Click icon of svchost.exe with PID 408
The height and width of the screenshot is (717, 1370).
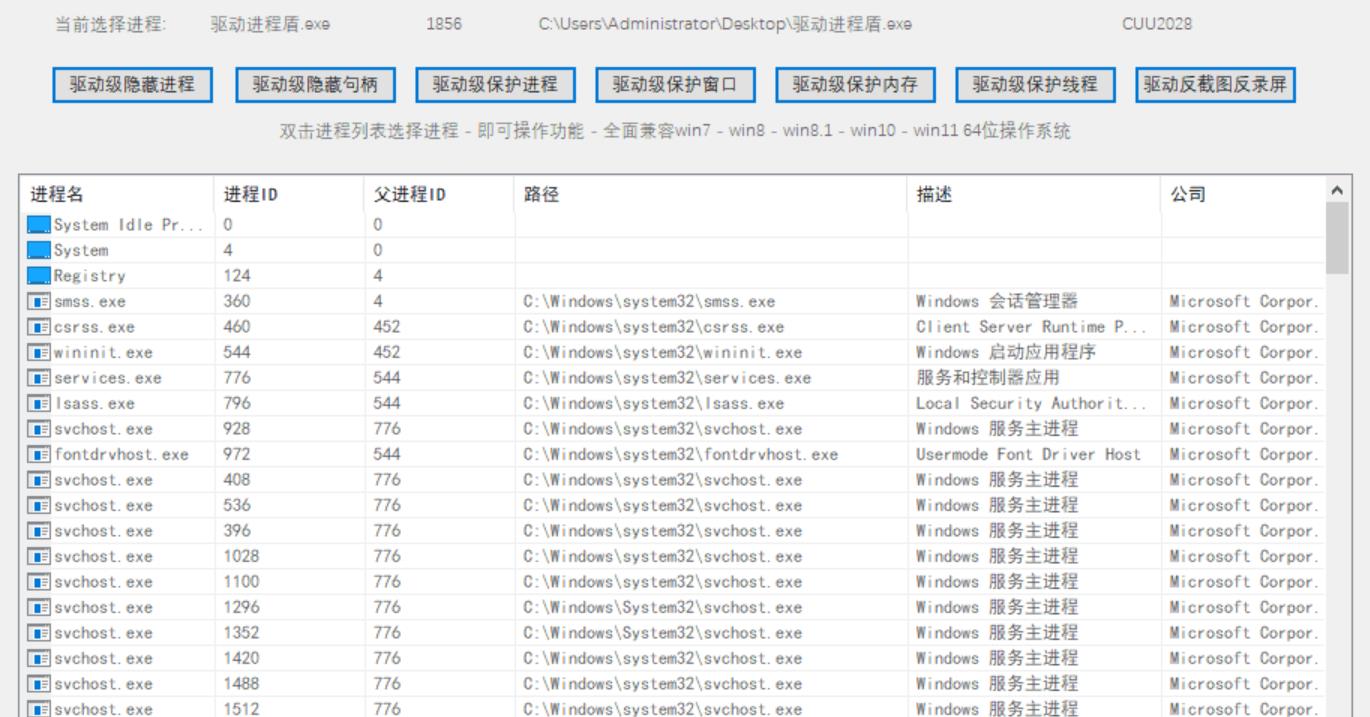click(x=39, y=480)
